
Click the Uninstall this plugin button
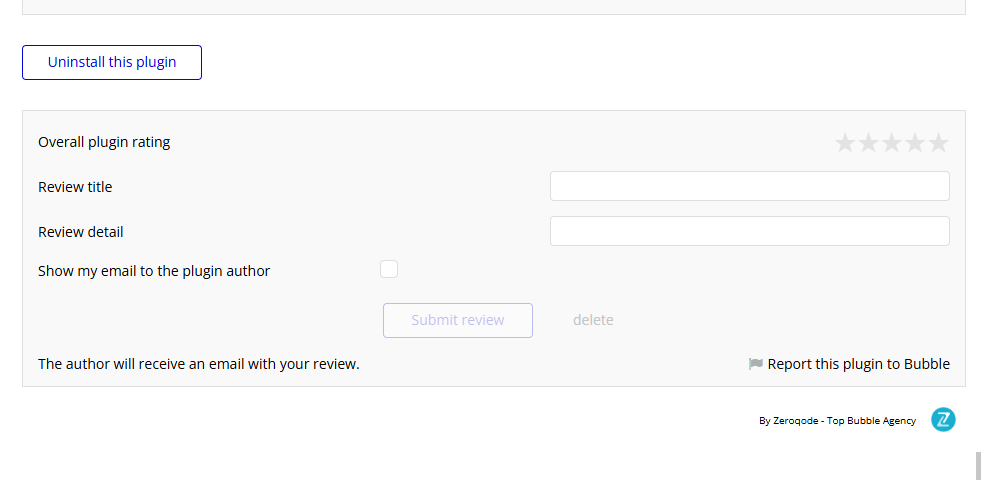[112, 62]
